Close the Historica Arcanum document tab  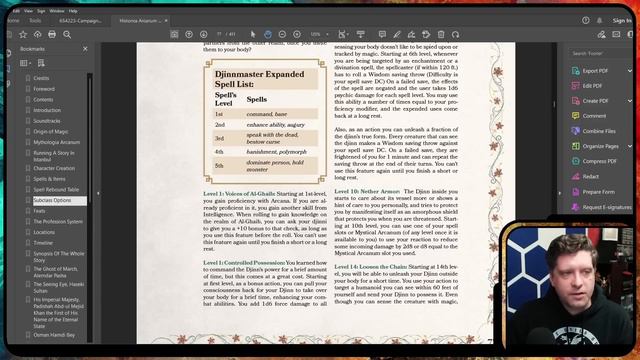pyautogui.click(x=166, y=20)
